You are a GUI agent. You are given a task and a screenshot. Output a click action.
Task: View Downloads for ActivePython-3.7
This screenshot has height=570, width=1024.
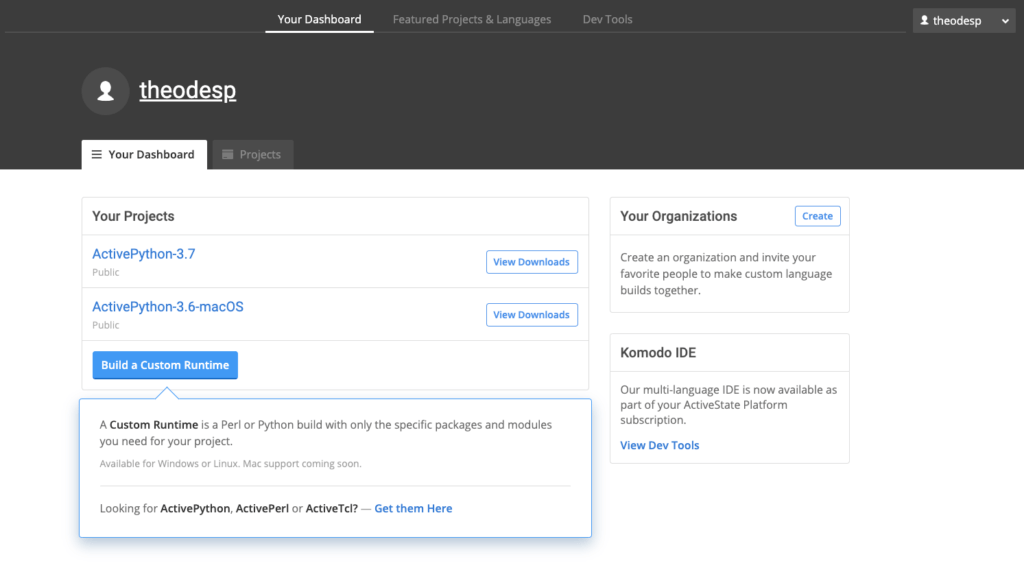pyautogui.click(x=531, y=262)
